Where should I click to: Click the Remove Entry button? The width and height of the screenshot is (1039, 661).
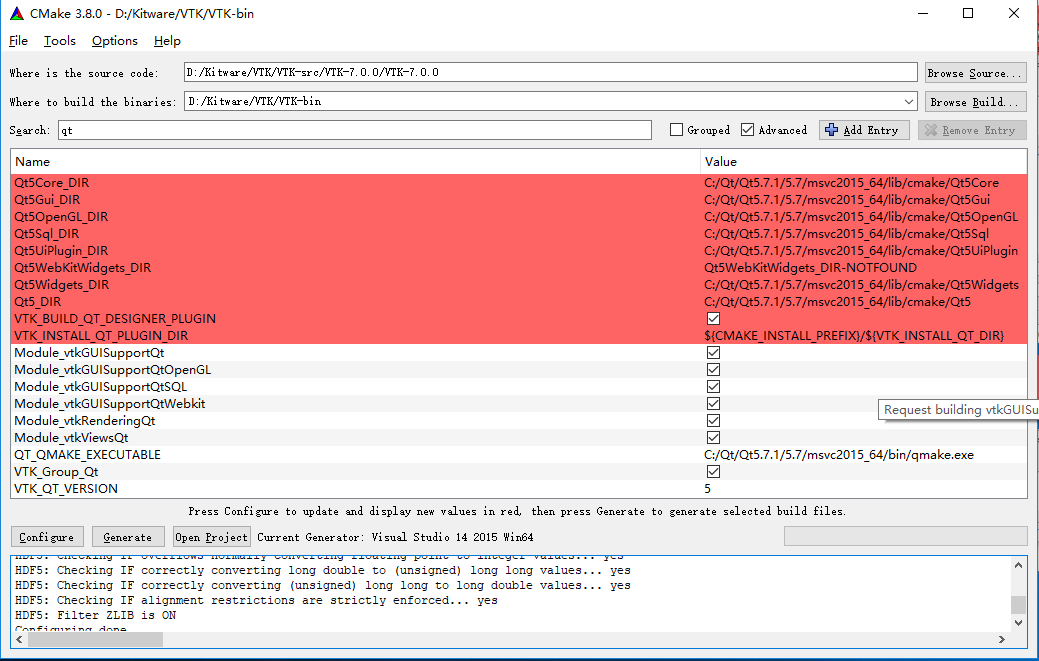tap(972, 130)
